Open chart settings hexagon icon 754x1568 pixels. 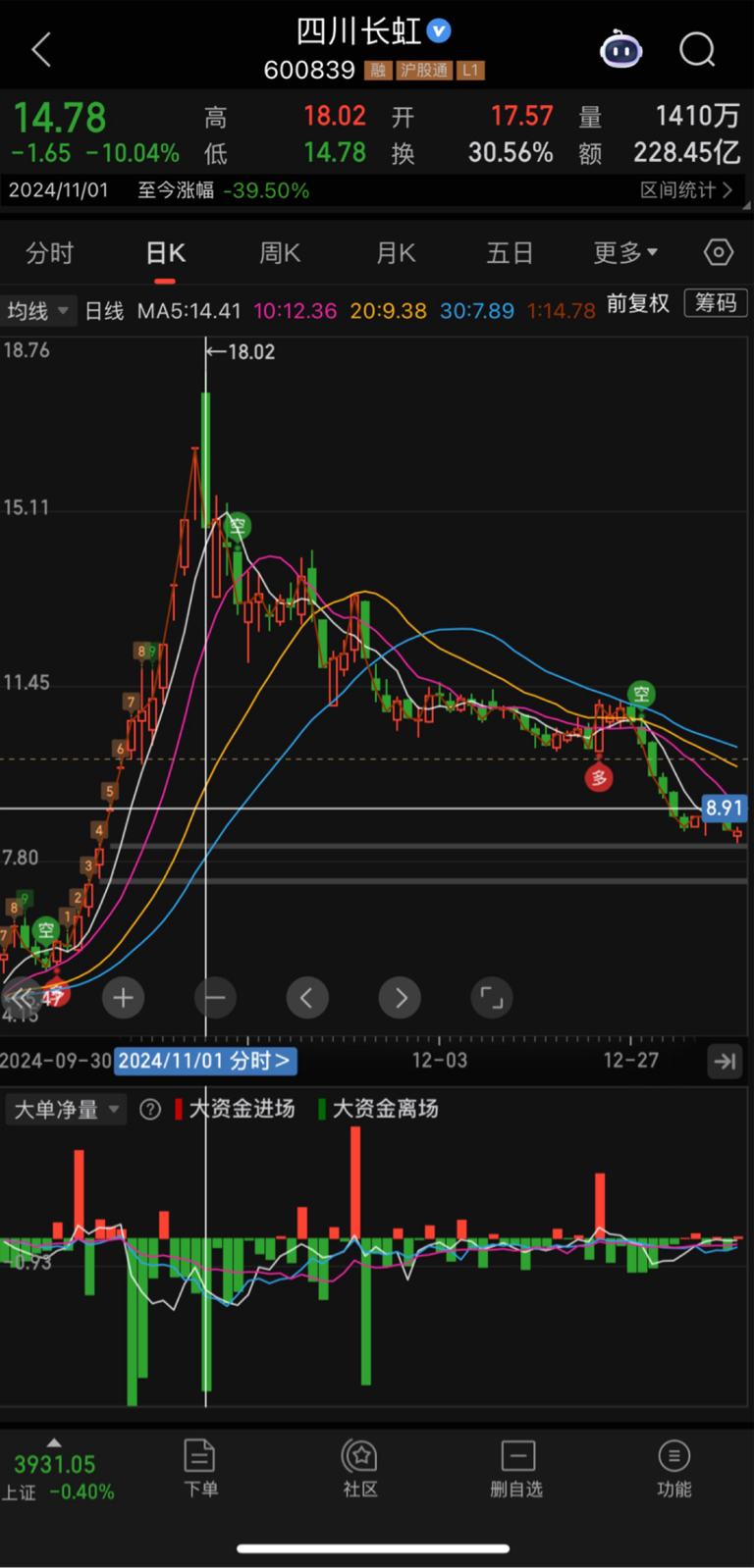point(719,252)
